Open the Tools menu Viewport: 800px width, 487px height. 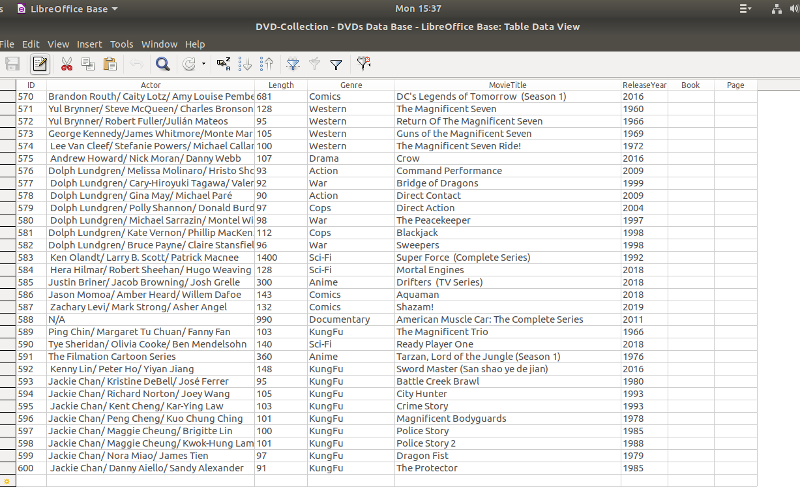coord(121,44)
